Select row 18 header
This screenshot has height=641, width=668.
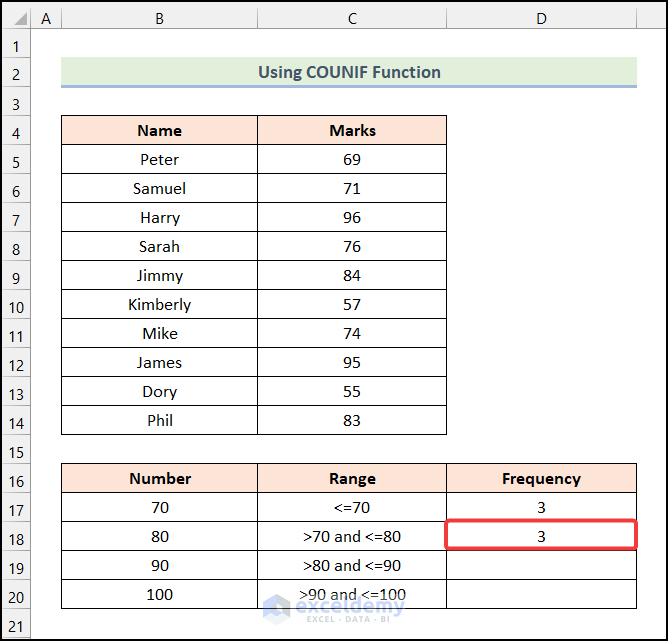[16, 537]
